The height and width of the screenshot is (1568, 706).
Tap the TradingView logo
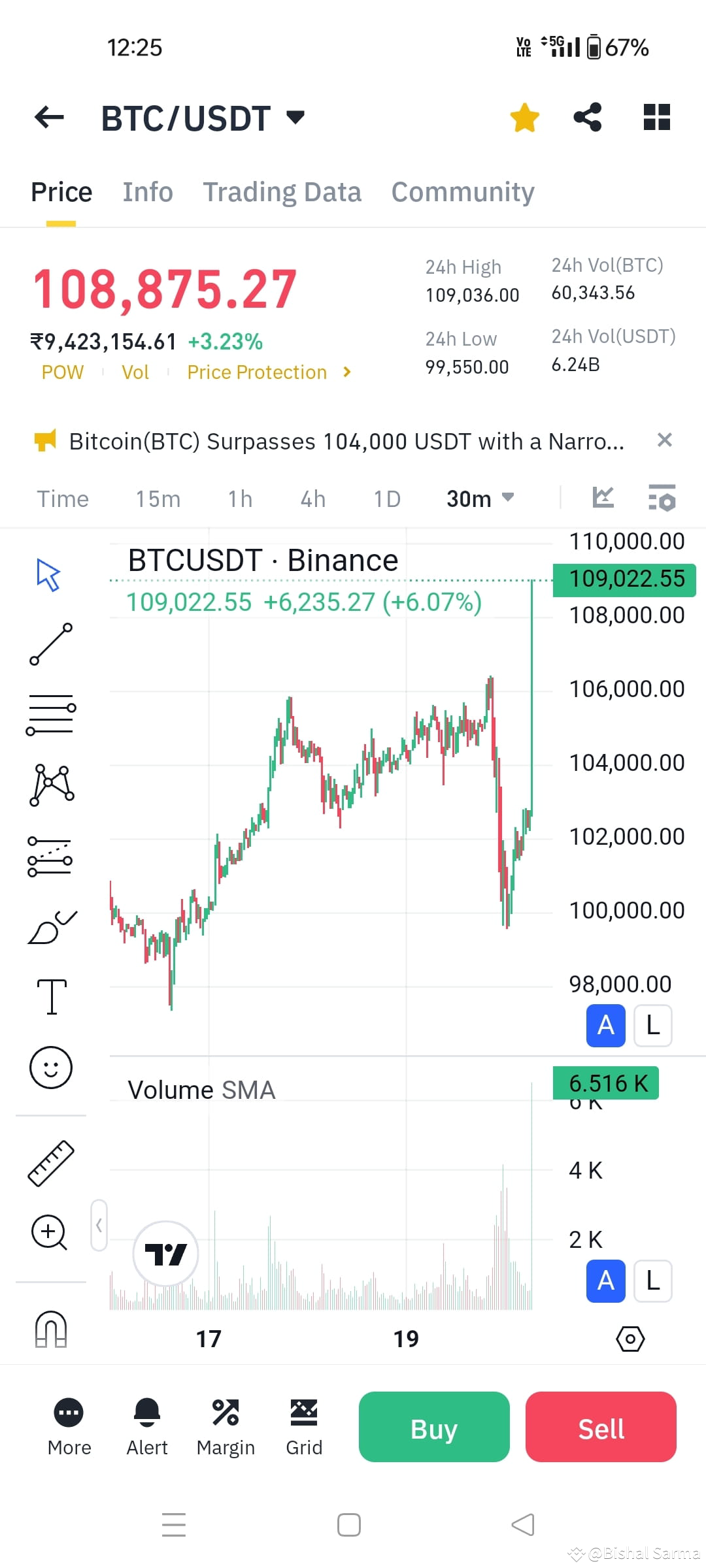[x=165, y=1254]
